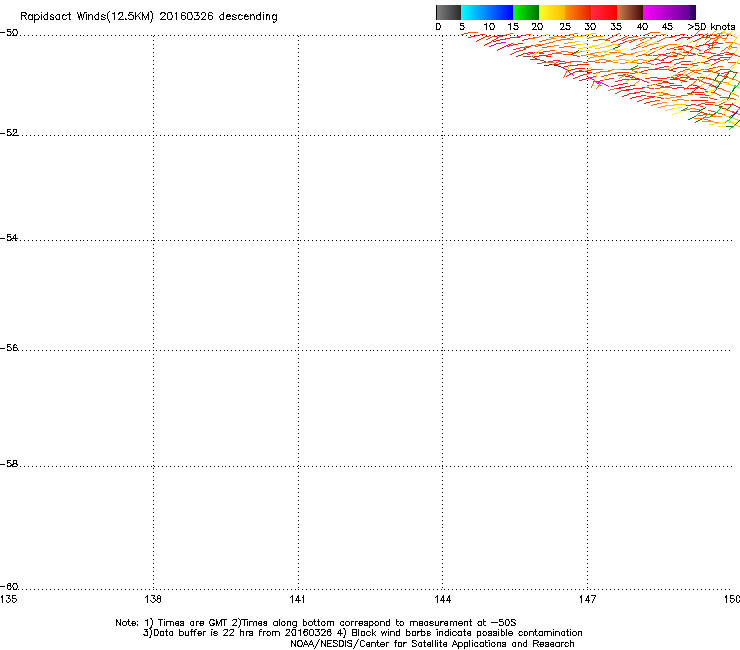Image resolution: width=740 pixels, height=650 pixels.
Task: Click the latitude label '-50'
Action: (x=9, y=33)
